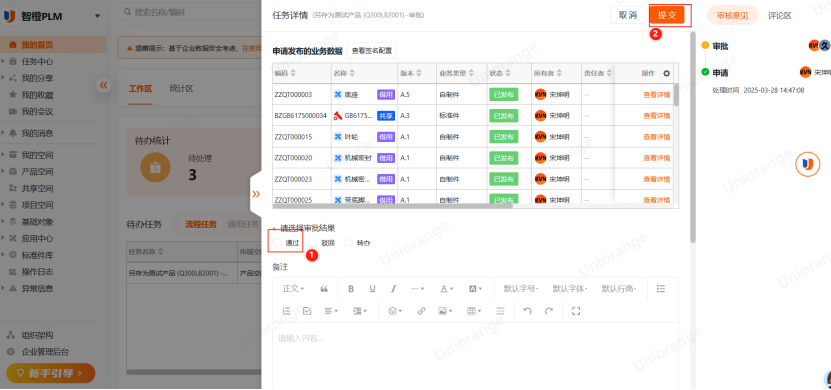Screen dimensions: 831x390
Task: Insert a hyperlink in the remark editor
Action: (421, 311)
